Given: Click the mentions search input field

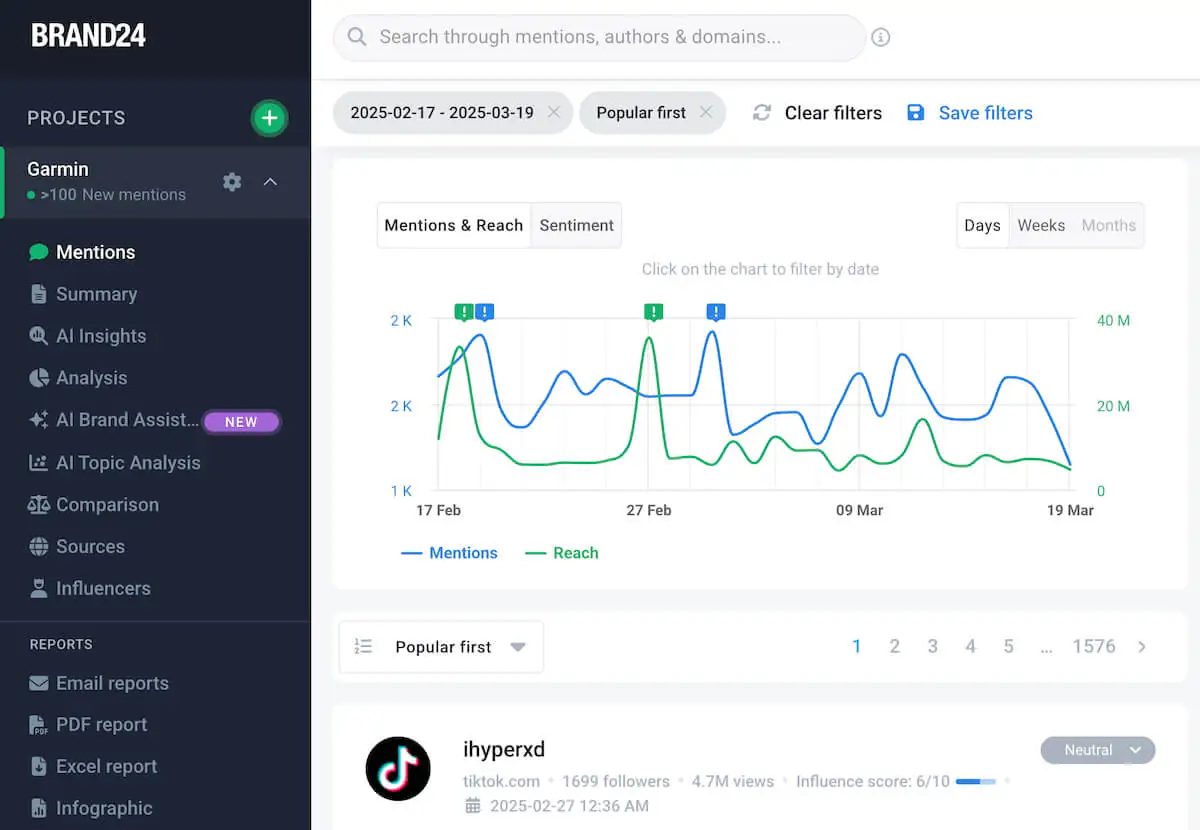Looking at the screenshot, I should (598, 37).
